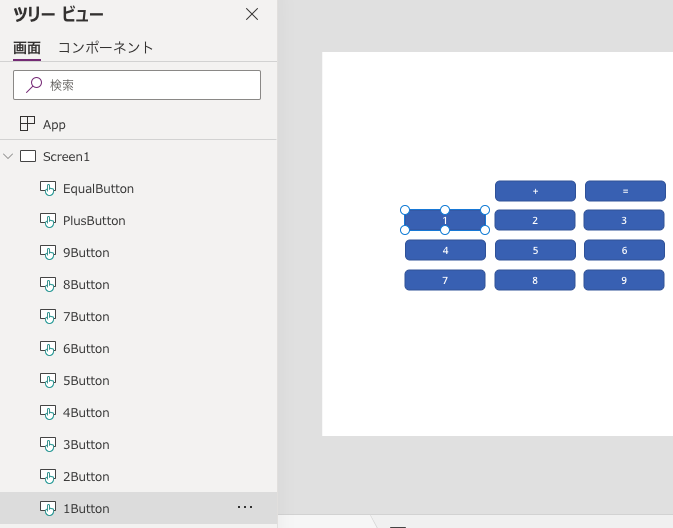673x528 pixels.
Task: Switch to the 画面 tab
Action: point(27,48)
